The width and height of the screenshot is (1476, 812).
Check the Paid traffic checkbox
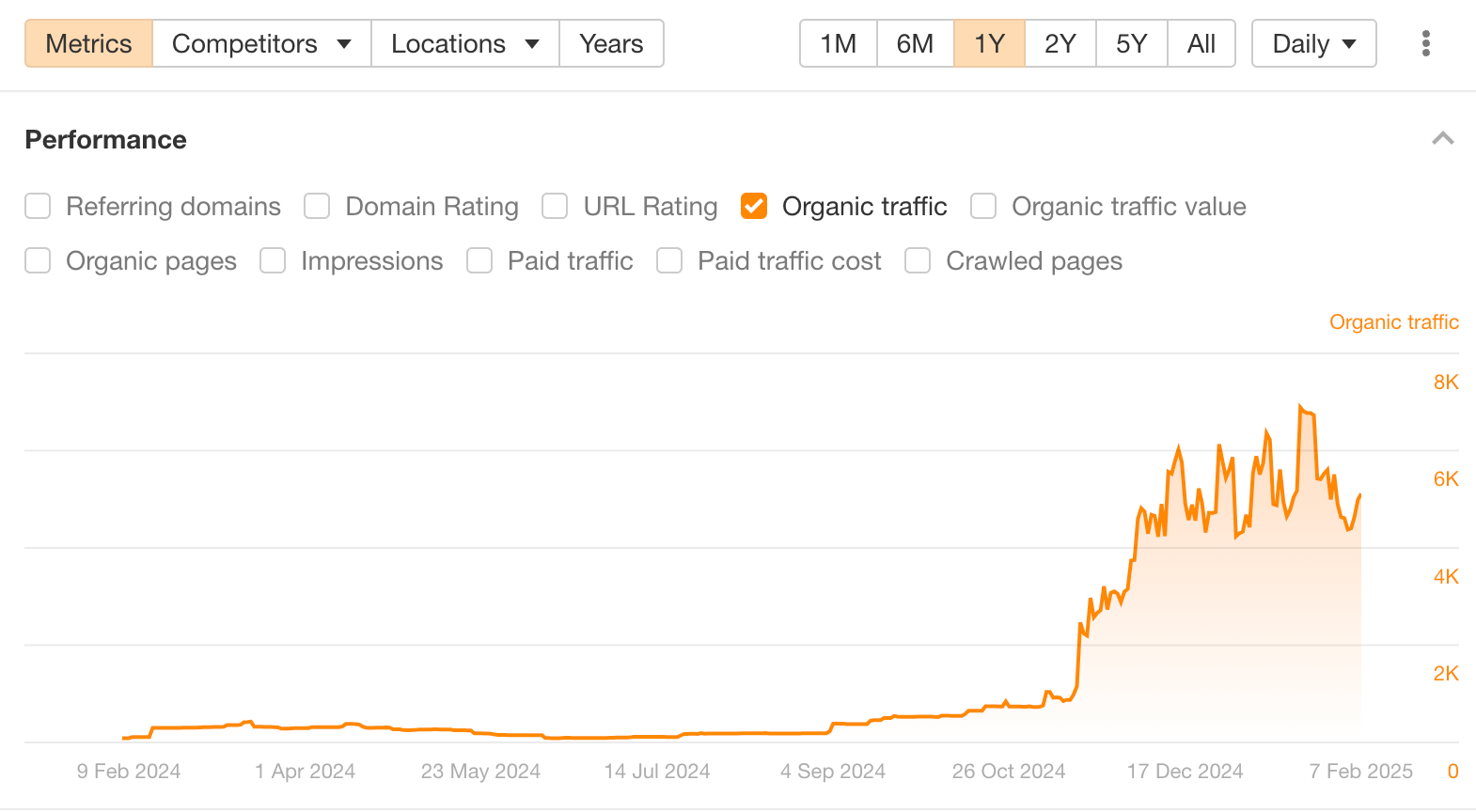pos(479,260)
